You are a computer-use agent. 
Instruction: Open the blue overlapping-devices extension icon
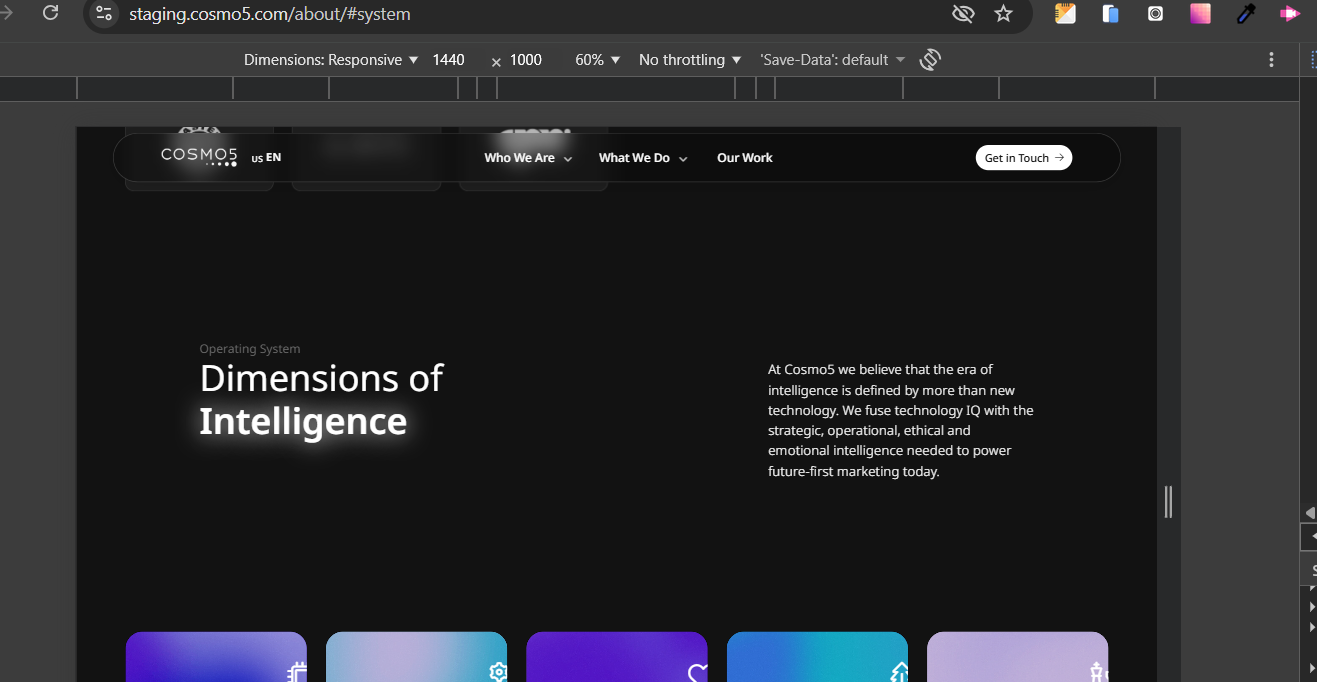[x=1111, y=14]
